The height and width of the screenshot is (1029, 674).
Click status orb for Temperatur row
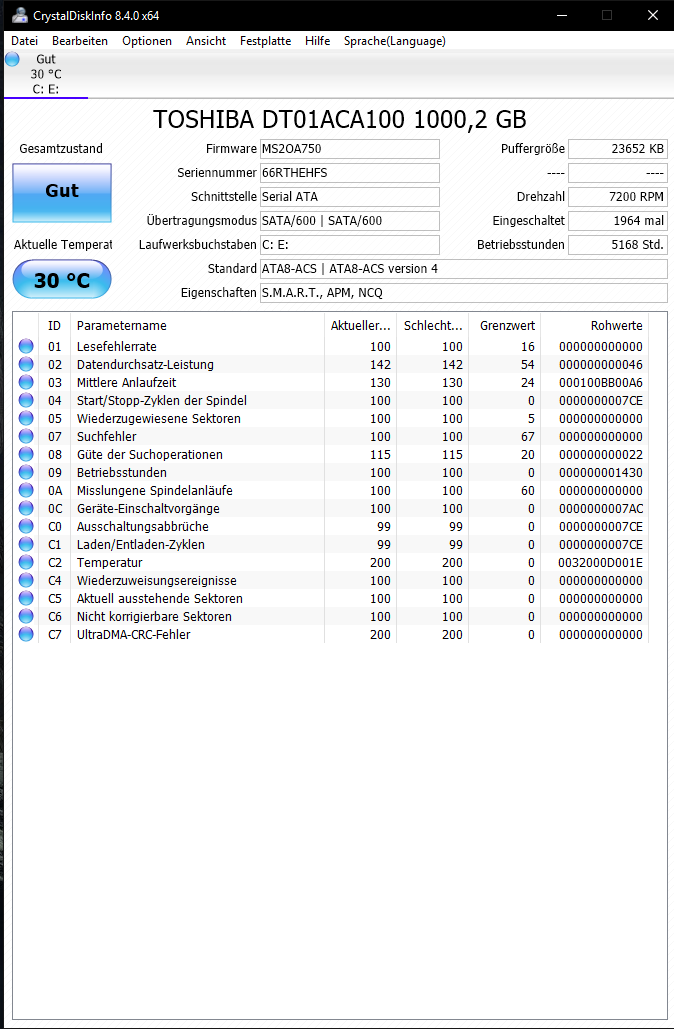[x=26, y=563]
